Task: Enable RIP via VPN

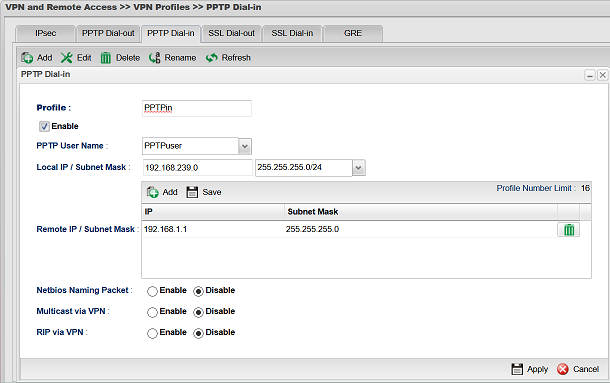Action: tap(152, 333)
